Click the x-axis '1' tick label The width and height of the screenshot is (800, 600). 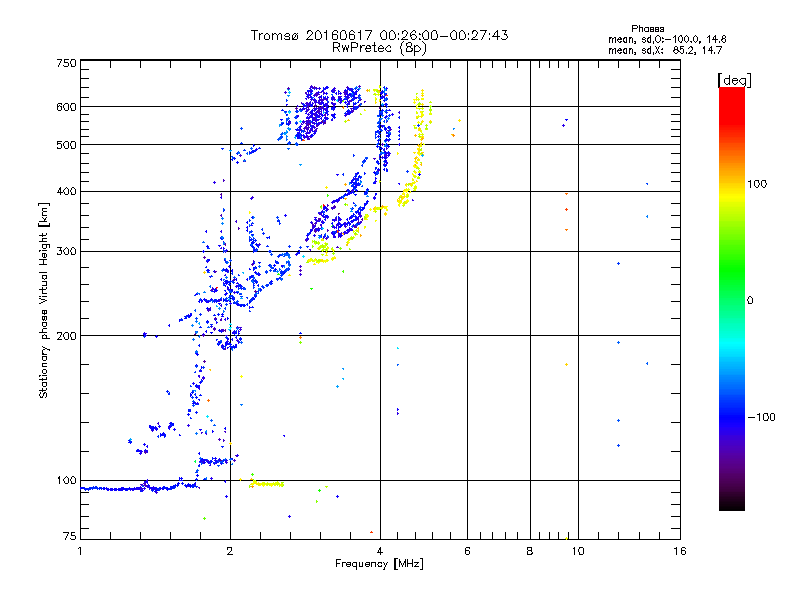point(80,551)
